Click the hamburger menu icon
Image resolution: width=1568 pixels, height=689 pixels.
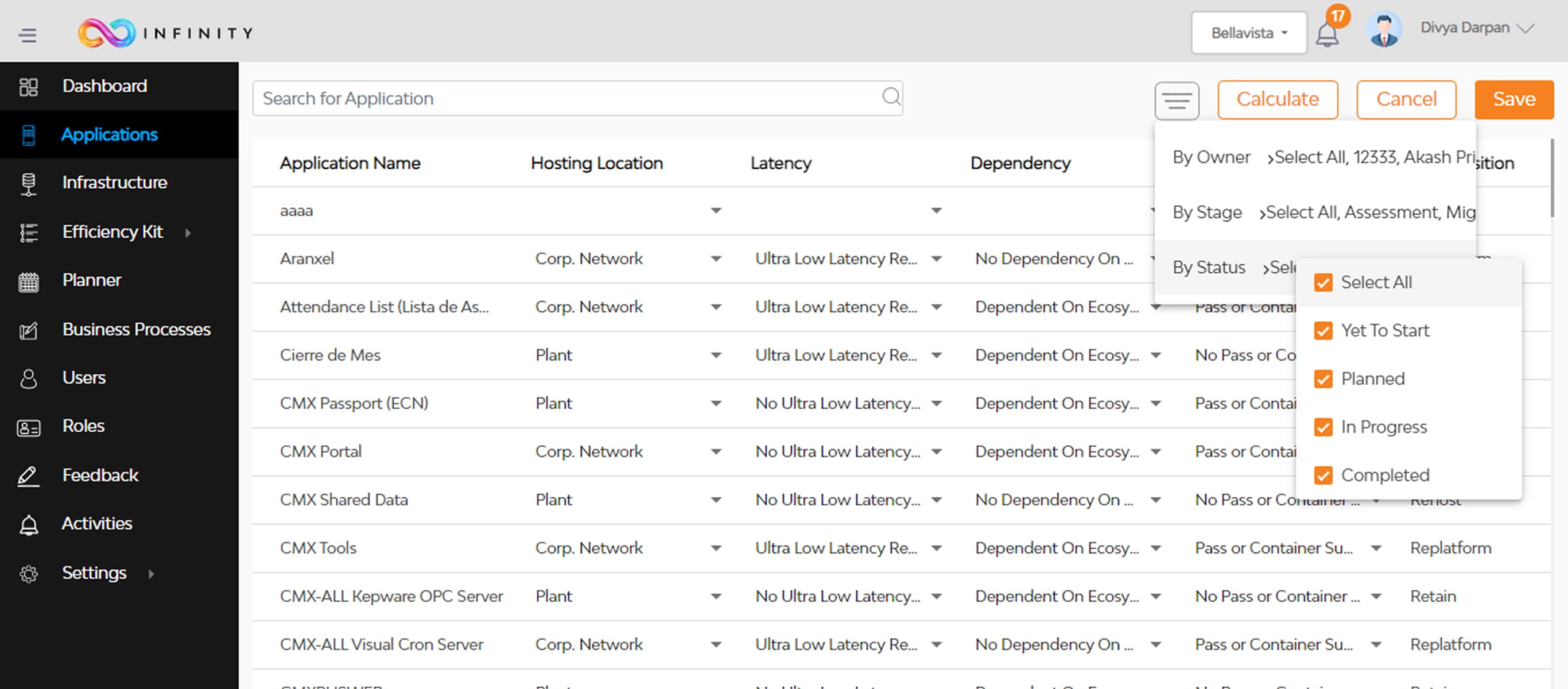28,34
